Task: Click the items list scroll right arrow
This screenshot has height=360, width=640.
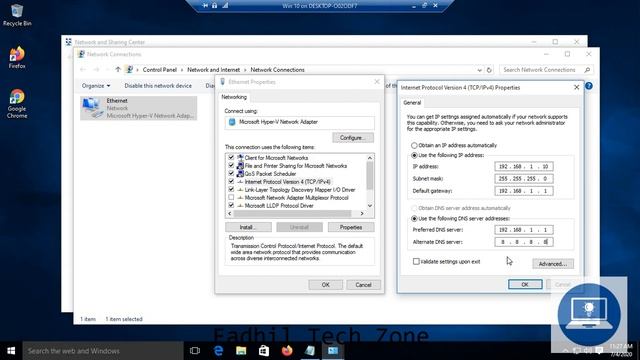Action: click(362, 213)
